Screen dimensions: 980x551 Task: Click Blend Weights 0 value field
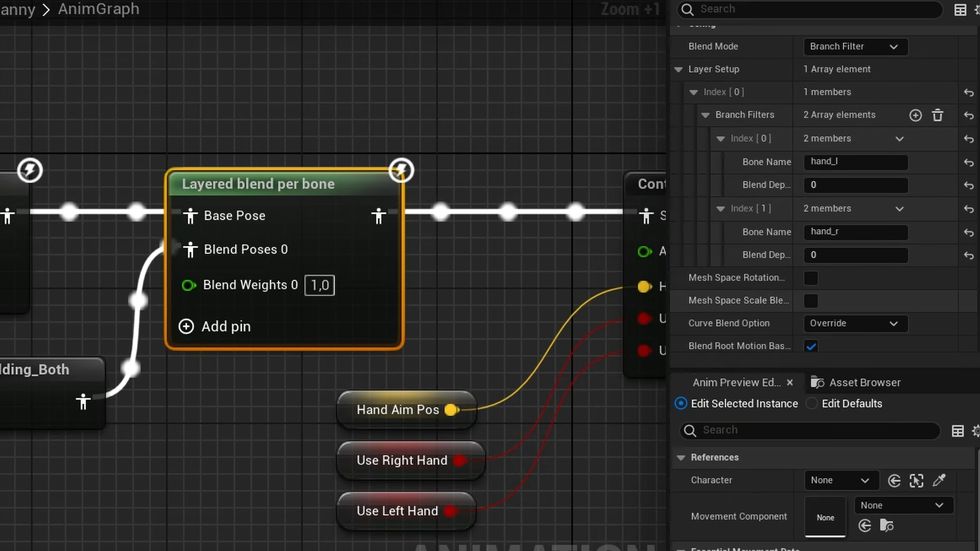319,285
